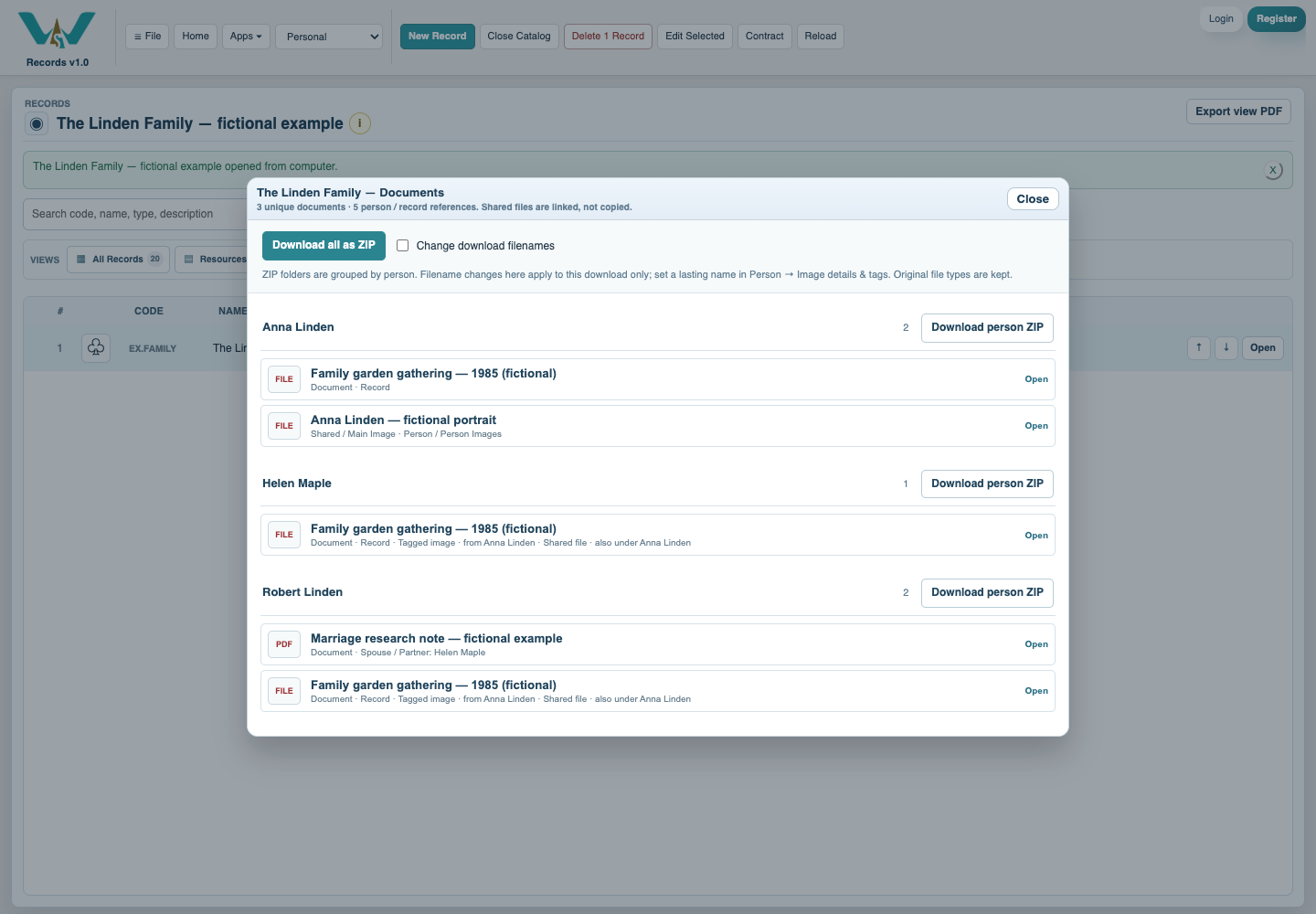Click the family tree icon in EX.FAMILY row
Viewport: 1316px width, 914px height.
coord(96,348)
